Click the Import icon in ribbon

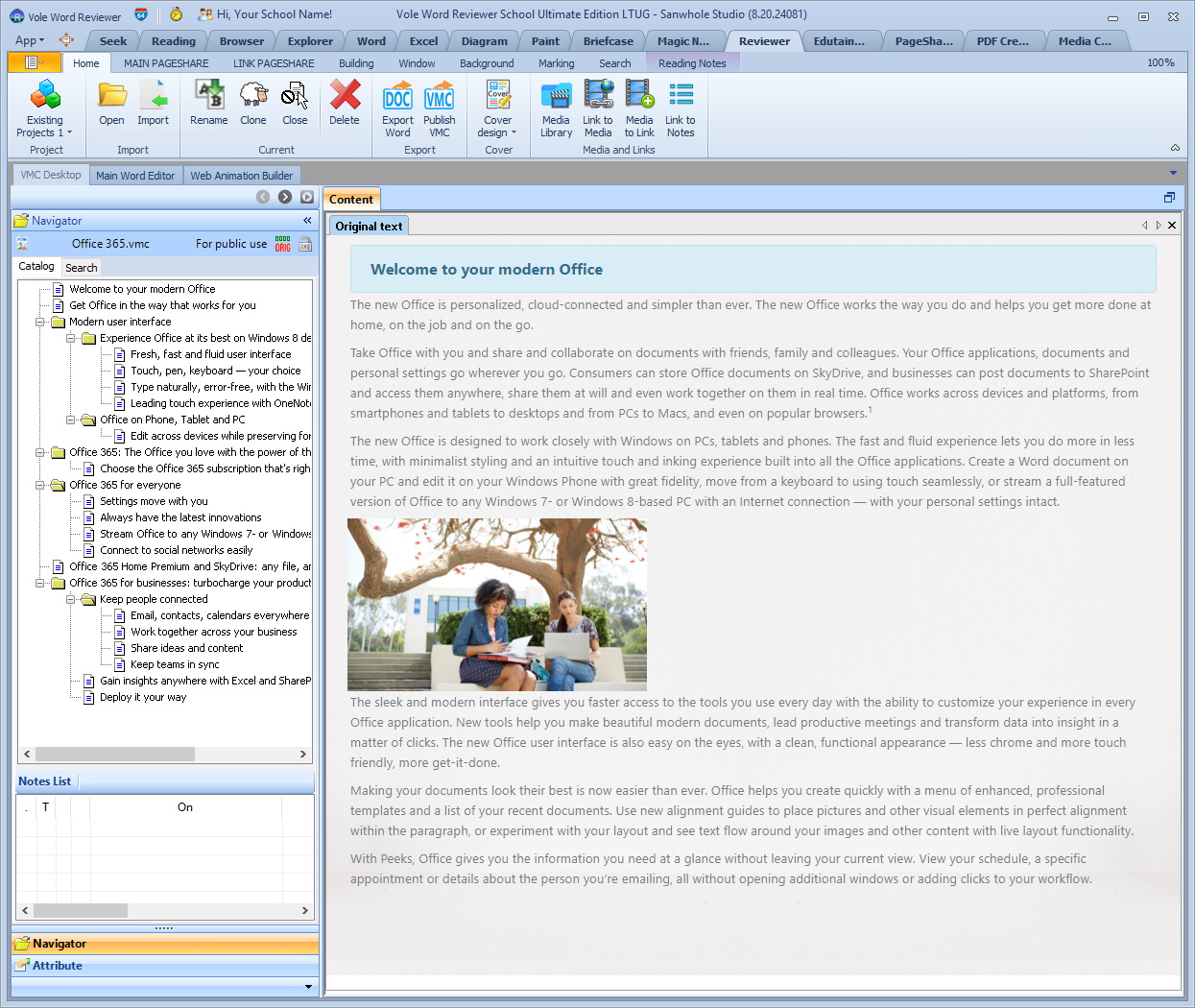pos(153,102)
